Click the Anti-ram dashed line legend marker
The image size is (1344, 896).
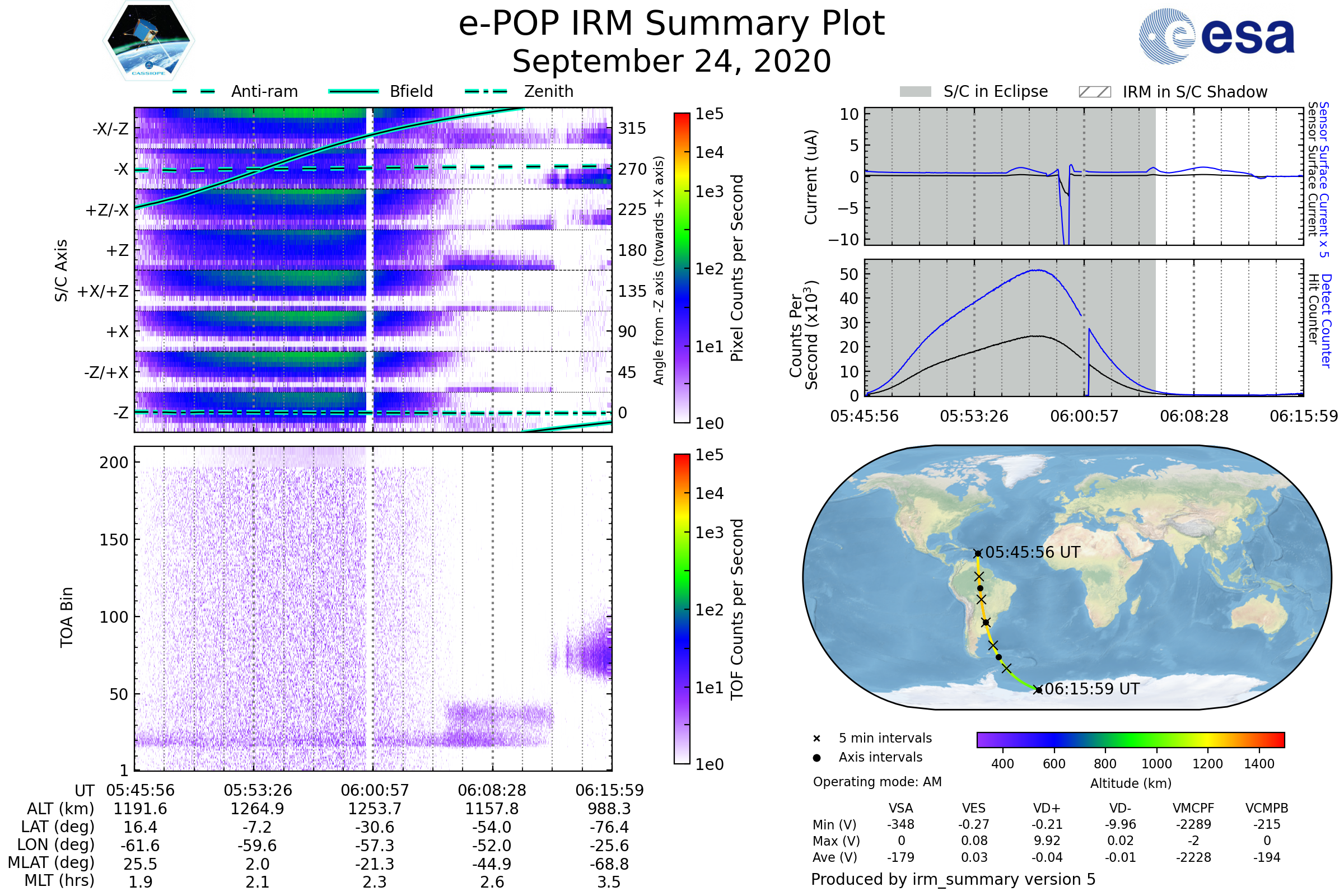(x=194, y=91)
